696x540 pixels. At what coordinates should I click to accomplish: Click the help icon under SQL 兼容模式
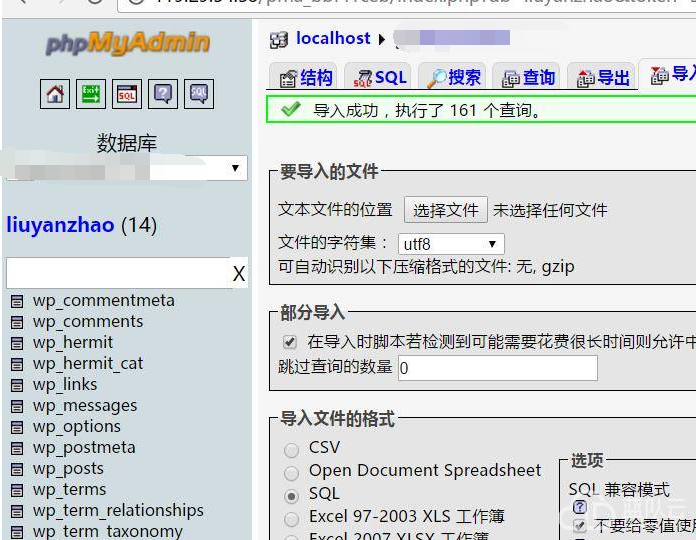tap(580, 507)
